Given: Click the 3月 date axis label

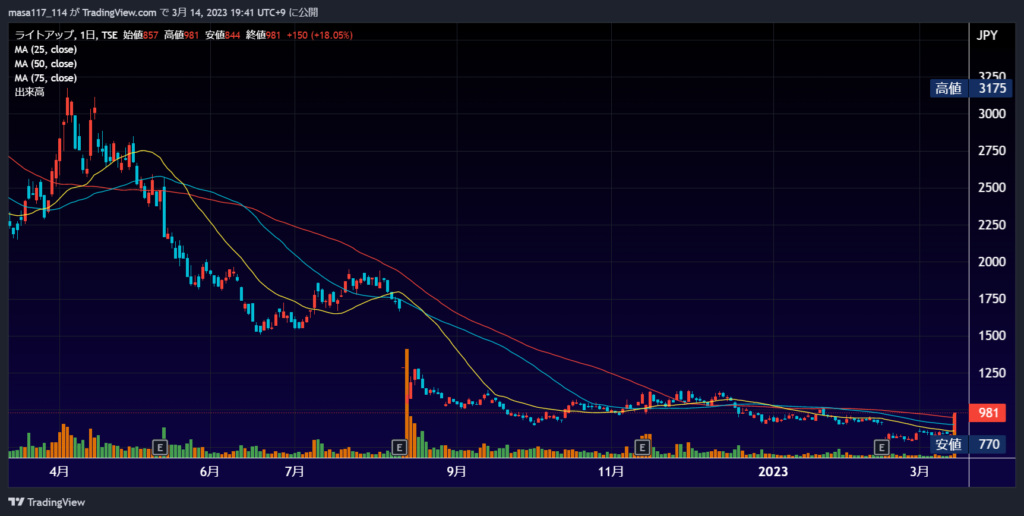Looking at the screenshot, I should pos(920,472).
